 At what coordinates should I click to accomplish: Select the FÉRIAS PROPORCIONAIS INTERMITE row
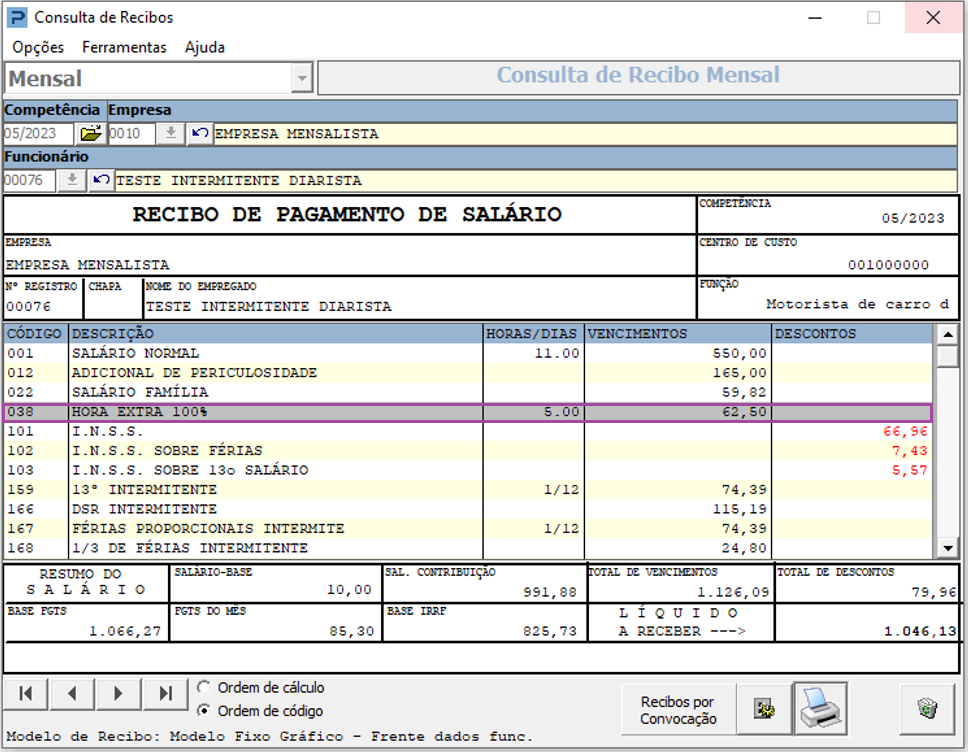468,528
